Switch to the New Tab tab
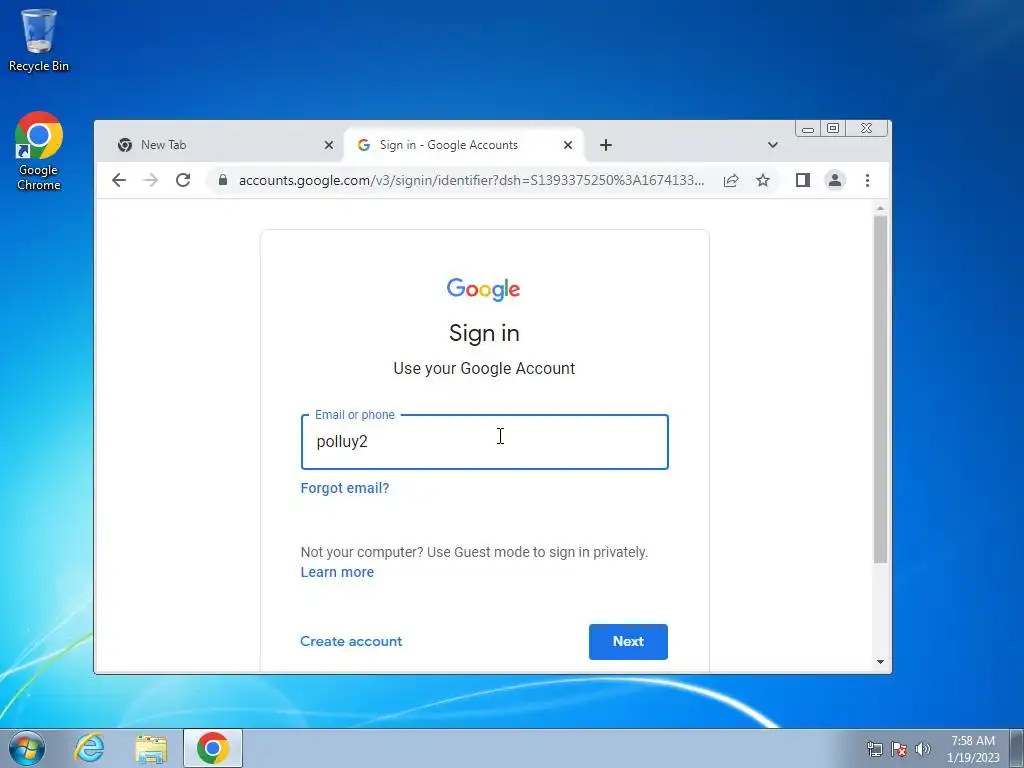 (222, 145)
